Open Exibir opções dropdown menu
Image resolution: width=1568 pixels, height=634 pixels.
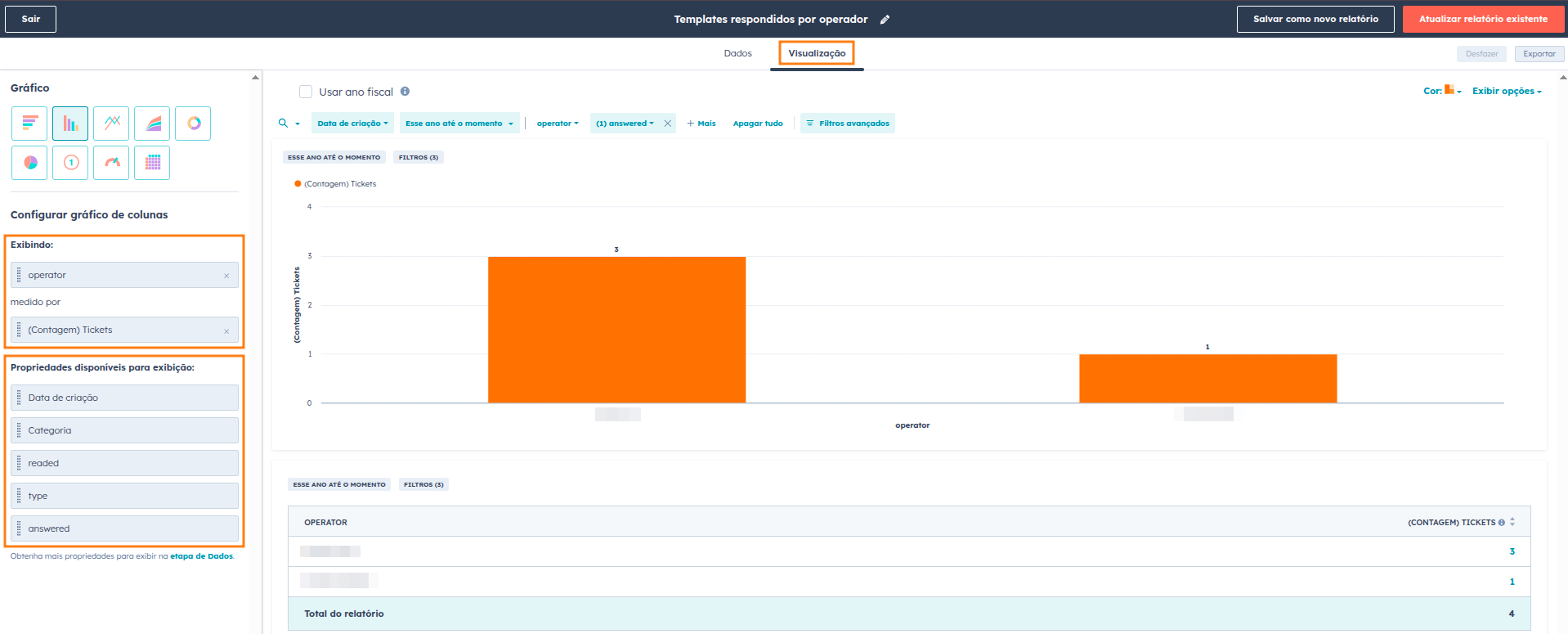[1506, 91]
